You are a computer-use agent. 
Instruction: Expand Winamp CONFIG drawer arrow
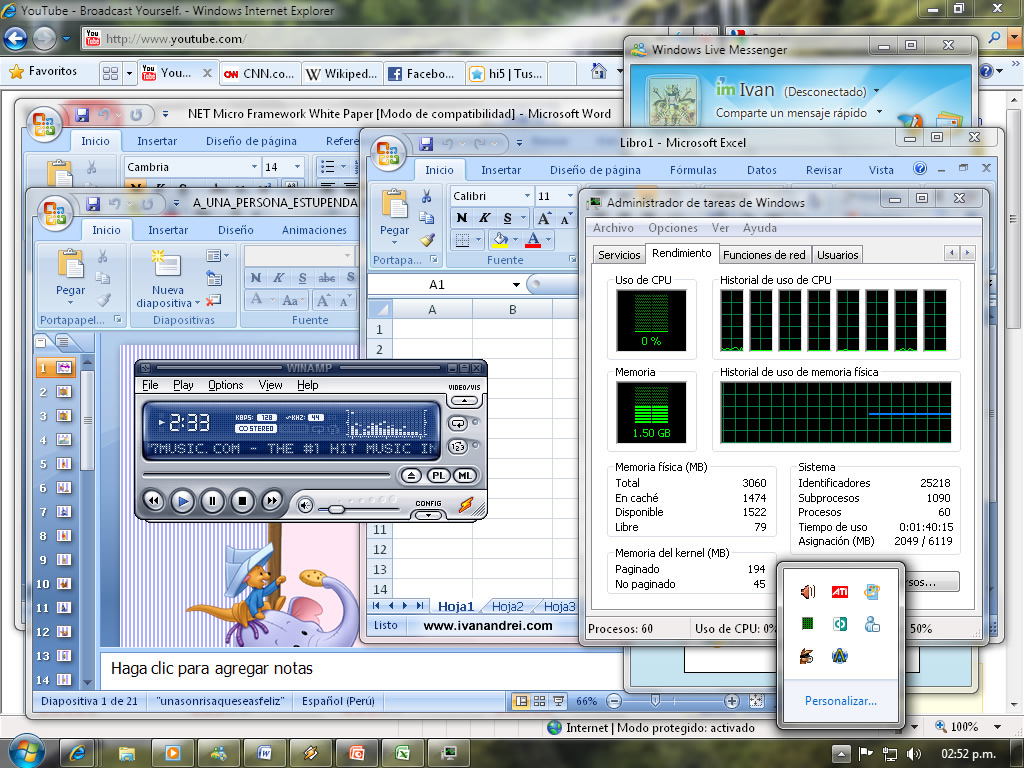428,515
